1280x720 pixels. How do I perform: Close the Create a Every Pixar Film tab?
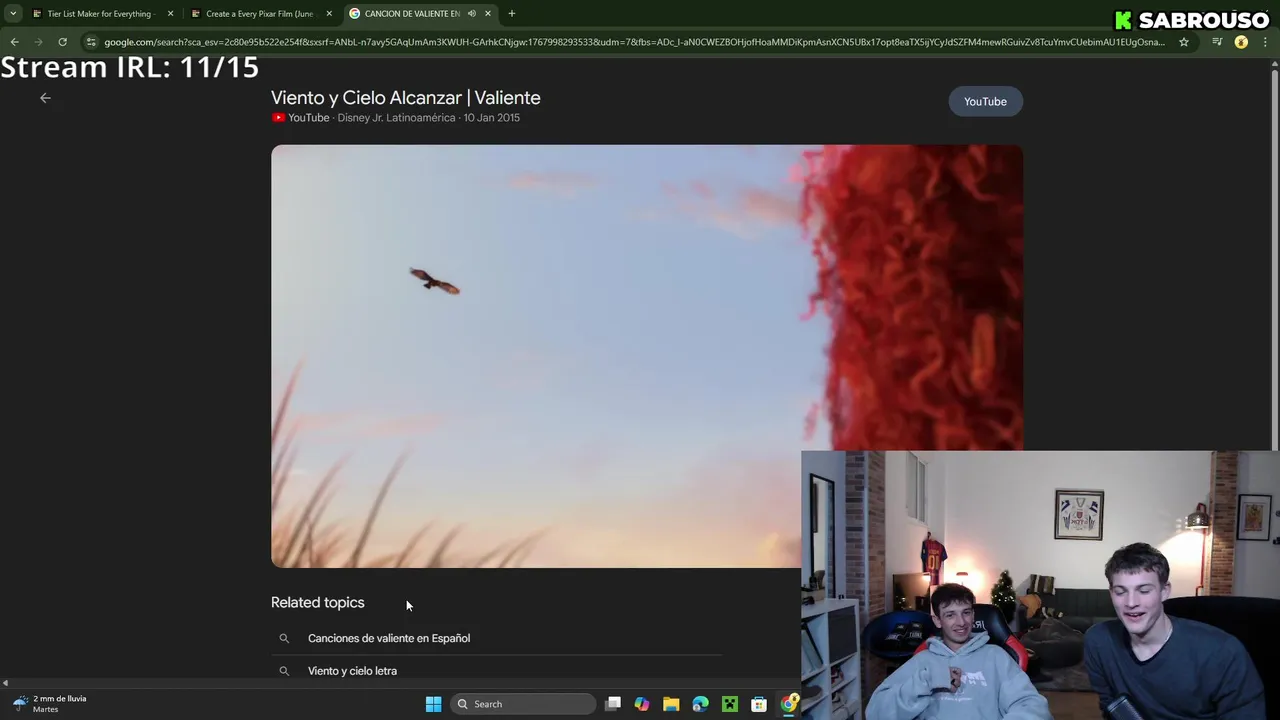tap(329, 14)
